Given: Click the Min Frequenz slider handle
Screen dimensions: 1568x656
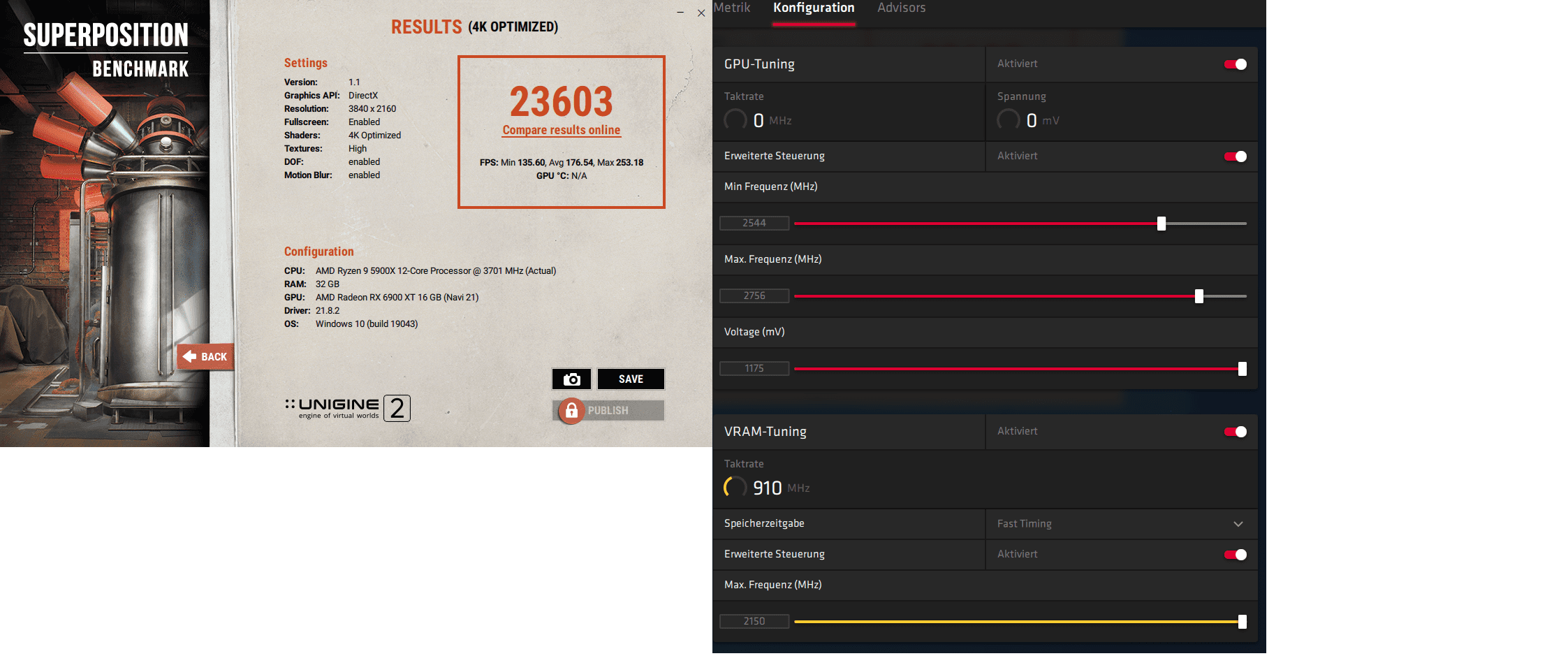Looking at the screenshot, I should [x=1162, y=224].
